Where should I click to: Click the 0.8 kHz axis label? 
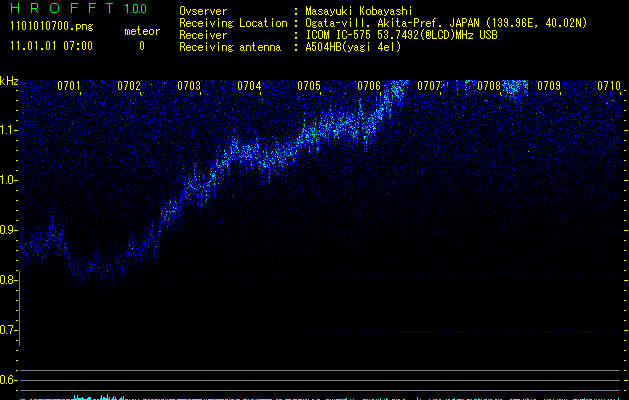pyautogui.click(x=8, y=280)
